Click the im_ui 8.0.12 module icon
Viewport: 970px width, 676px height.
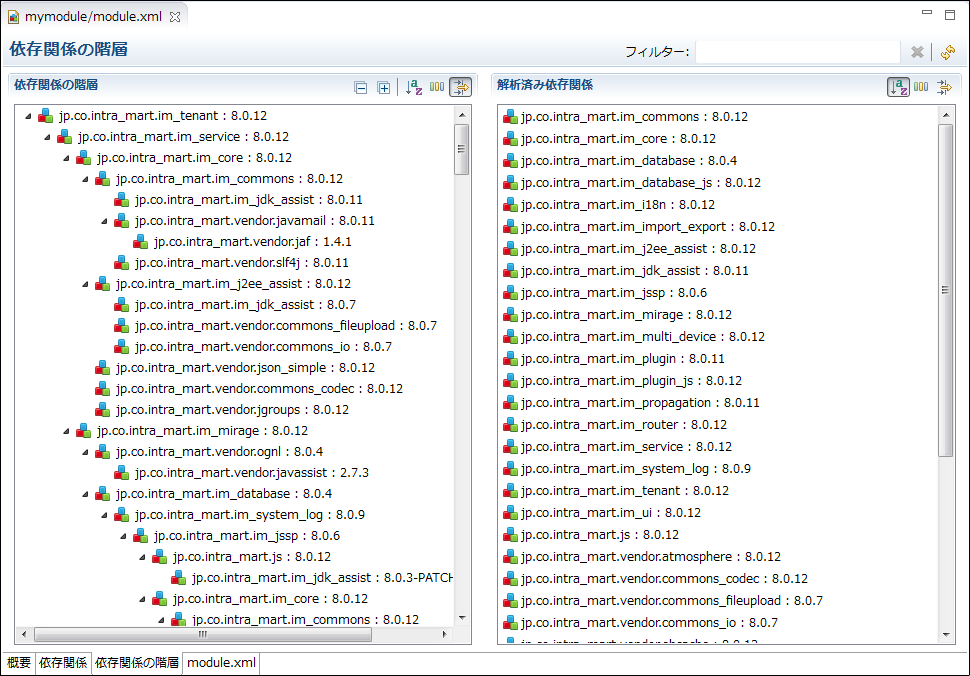510,513
